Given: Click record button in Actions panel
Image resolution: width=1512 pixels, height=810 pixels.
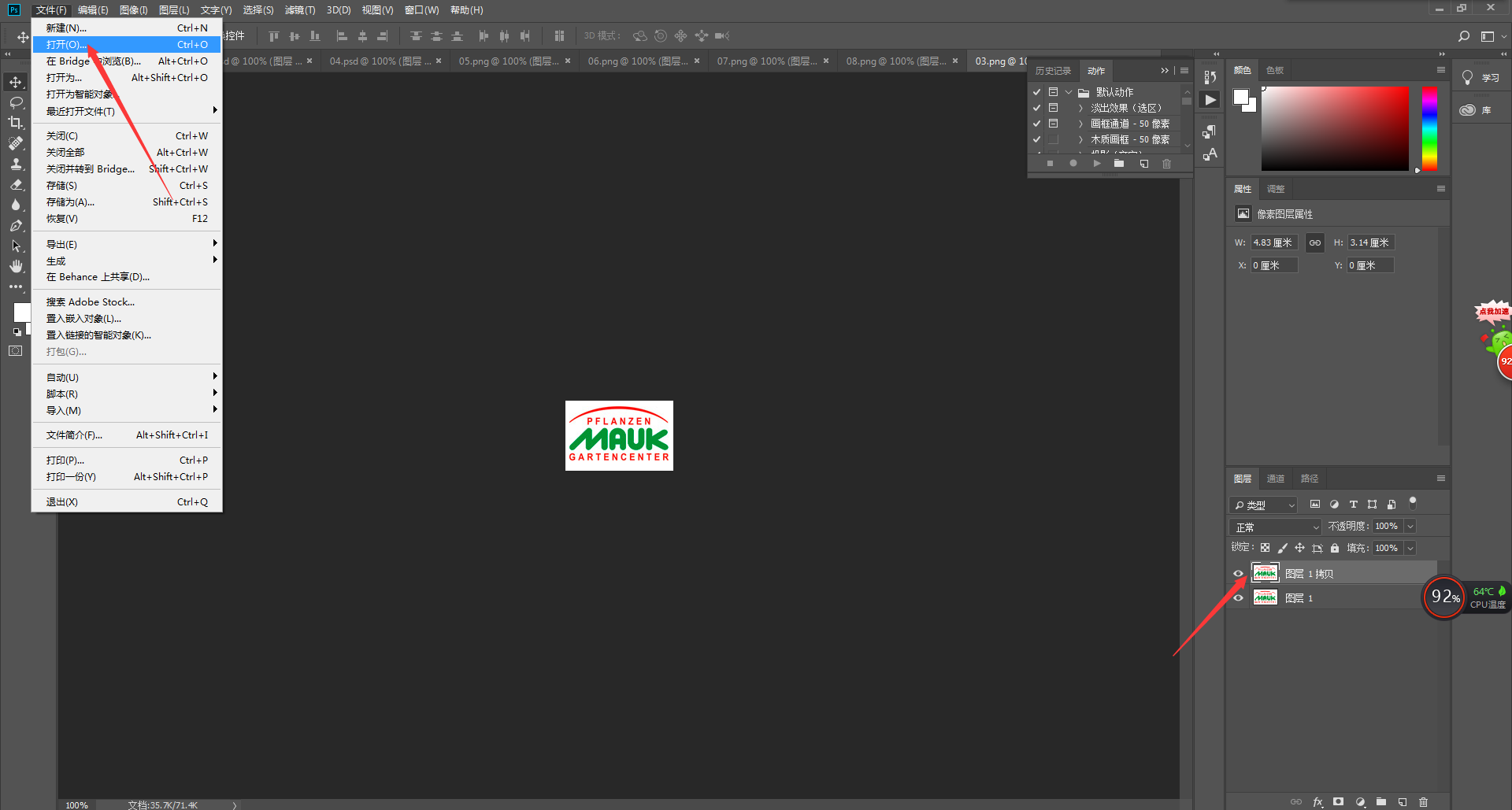Looking at the screenshot, I should tap(1073, 164).
